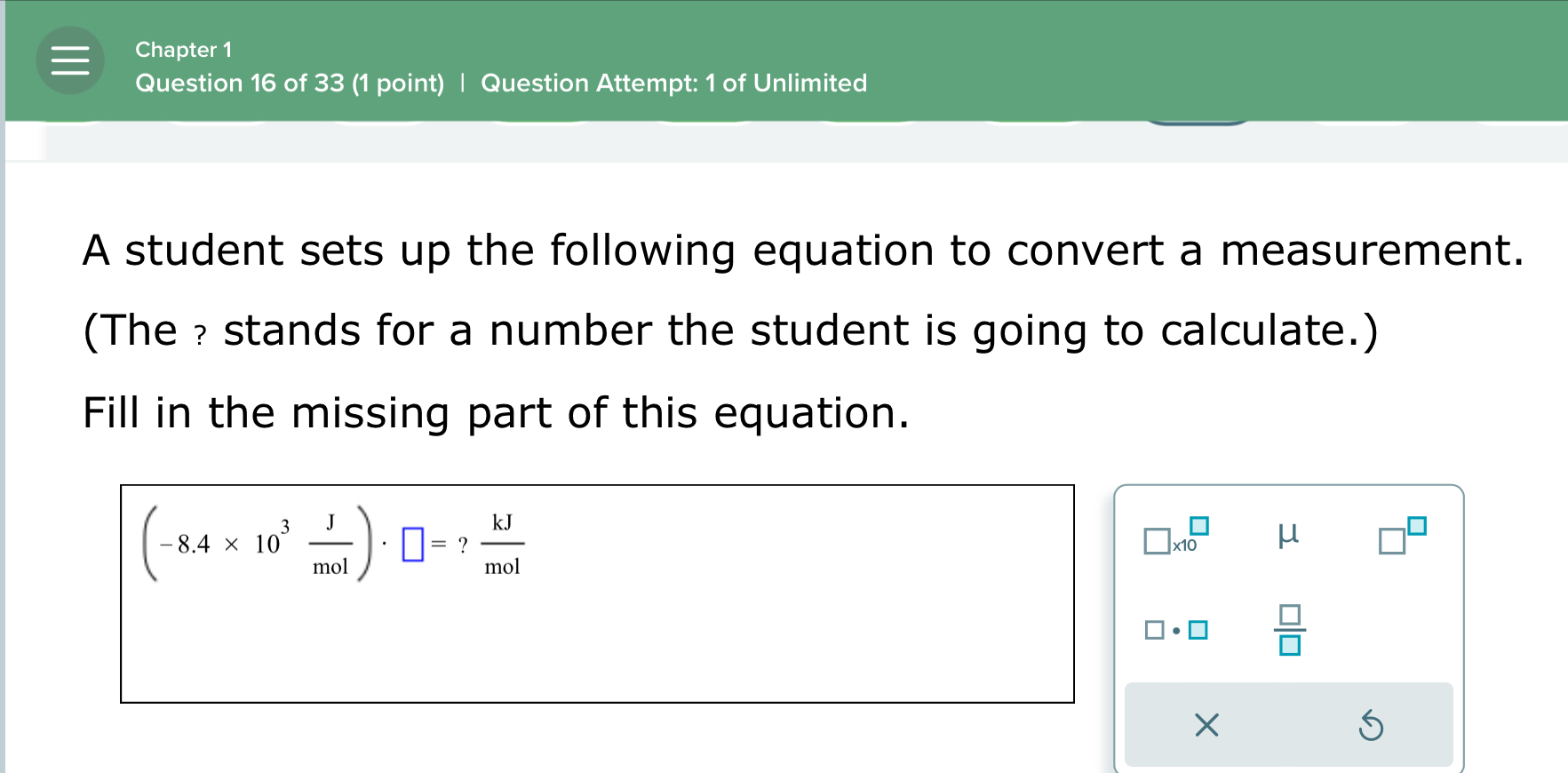Click the base box of the ×10 template
This screenshot has width=1568, height=773.
click(1158, 540)
